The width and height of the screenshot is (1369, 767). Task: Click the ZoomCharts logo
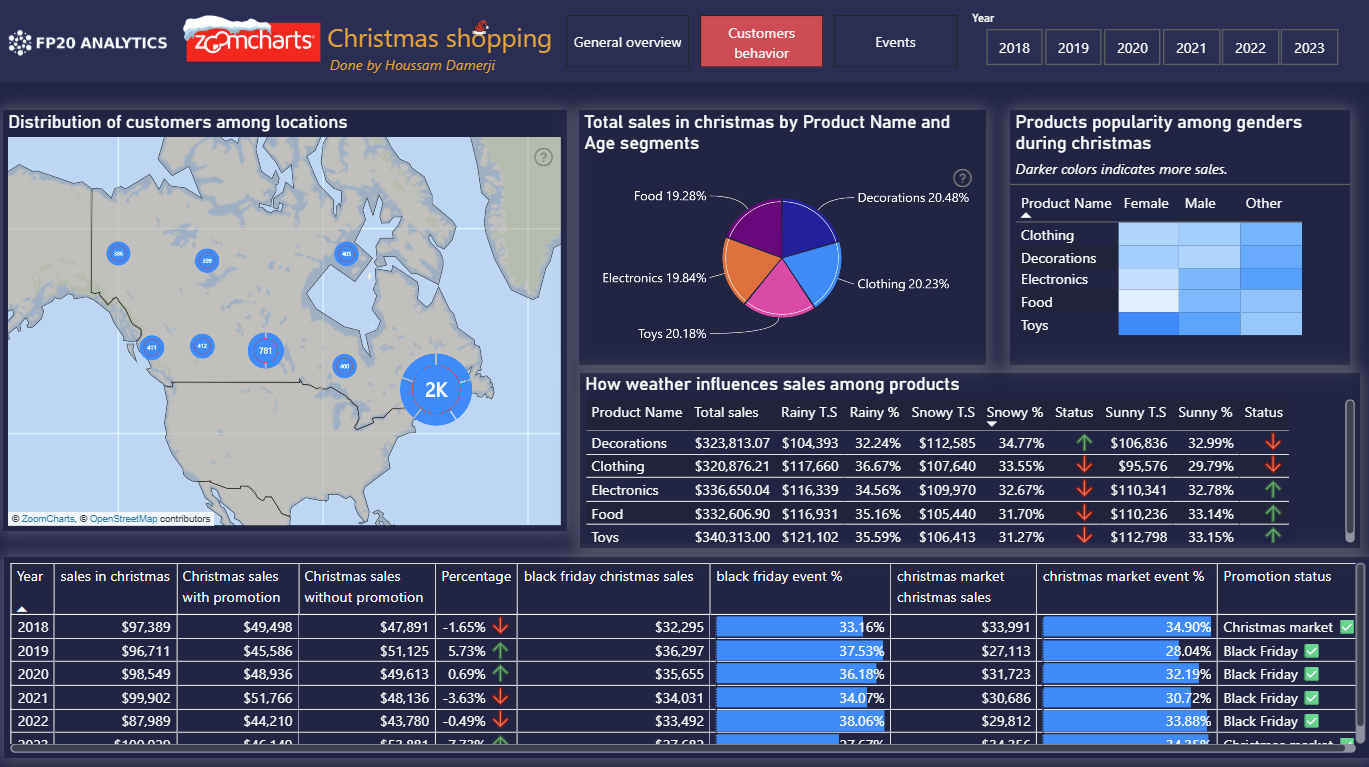(x=252, y=41)
